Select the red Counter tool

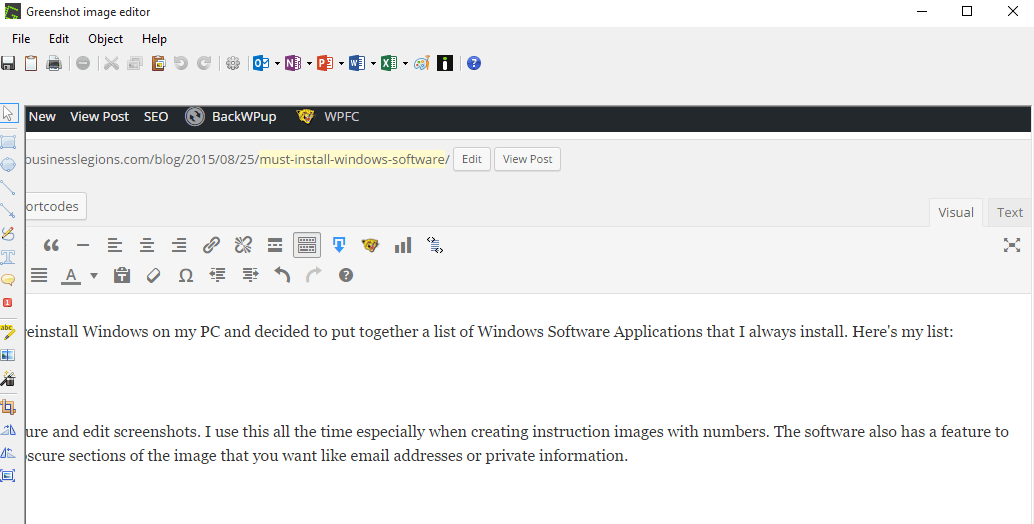tap(8, 302)
